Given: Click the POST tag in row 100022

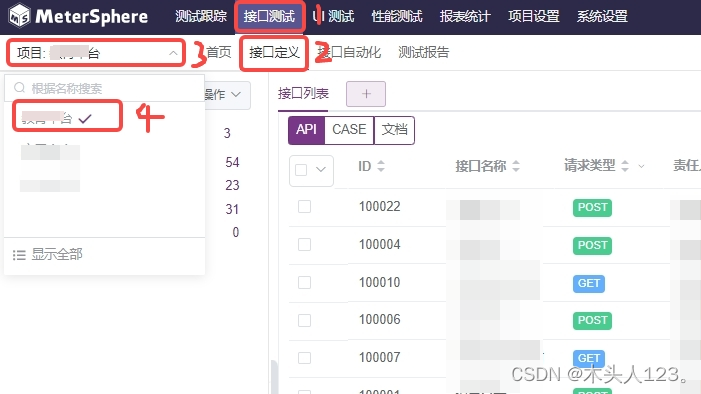Looking at the screenshot, I should [x=592, y=208].
